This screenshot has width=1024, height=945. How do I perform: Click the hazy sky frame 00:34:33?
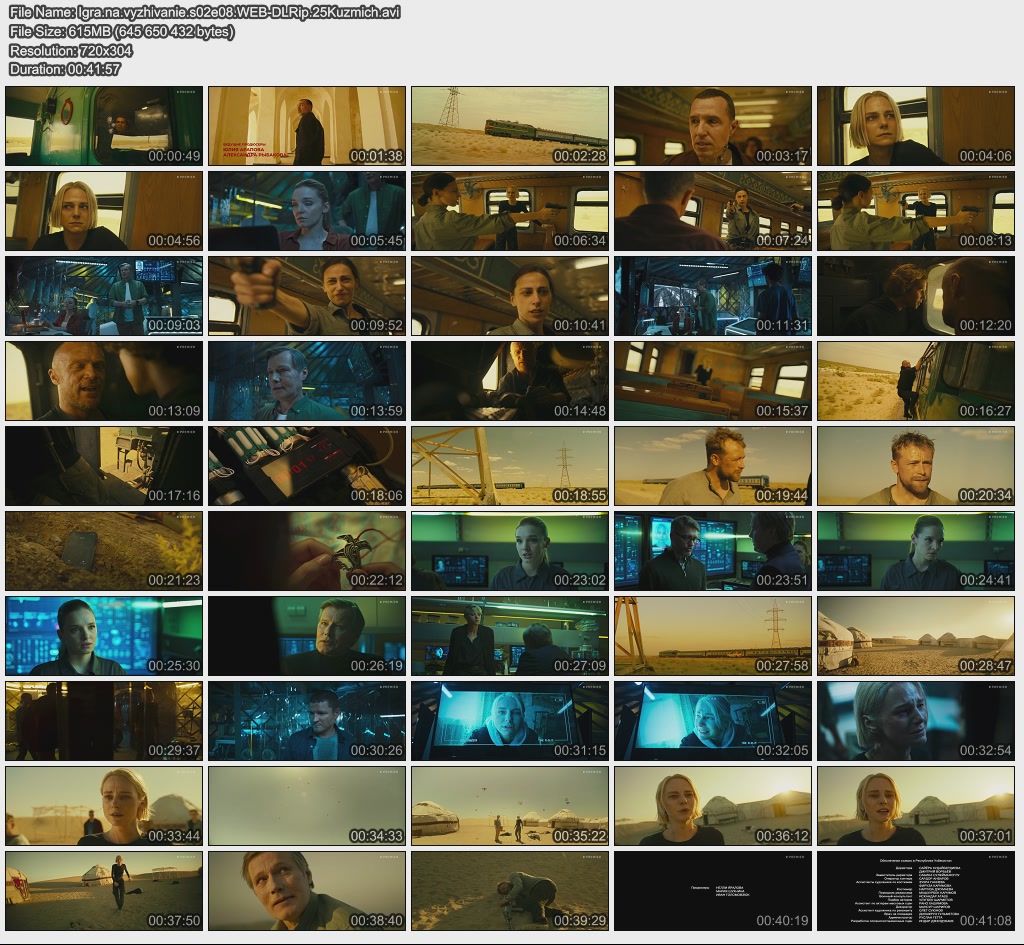pos(307,806)
